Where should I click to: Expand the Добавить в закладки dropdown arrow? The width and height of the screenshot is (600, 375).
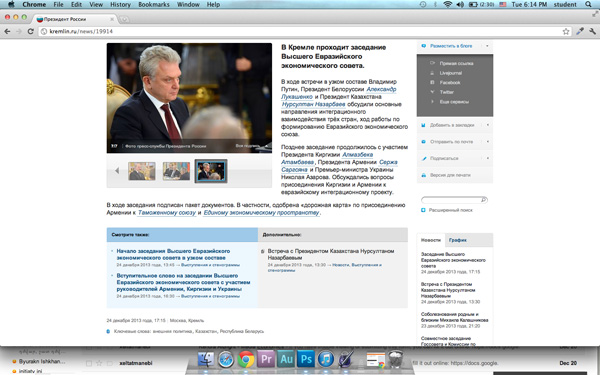point(488,125)
